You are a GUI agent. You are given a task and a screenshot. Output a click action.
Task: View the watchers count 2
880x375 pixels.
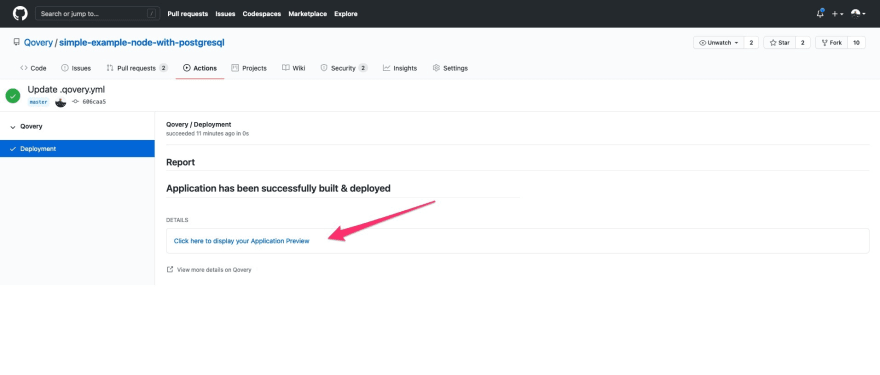click(x=751, y=43)
